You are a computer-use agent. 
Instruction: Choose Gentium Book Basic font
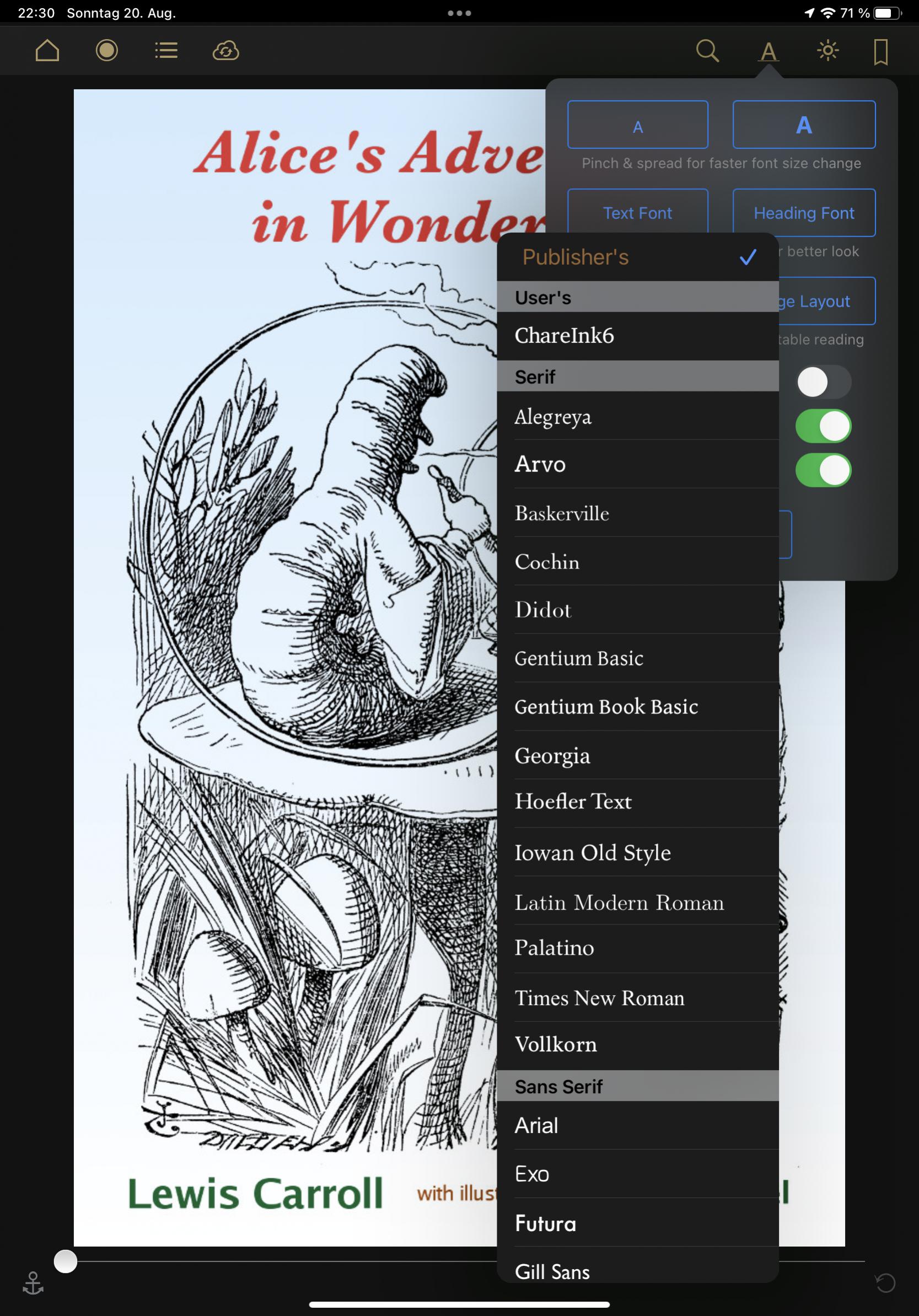pyautogui.click(x=637, y=706)
